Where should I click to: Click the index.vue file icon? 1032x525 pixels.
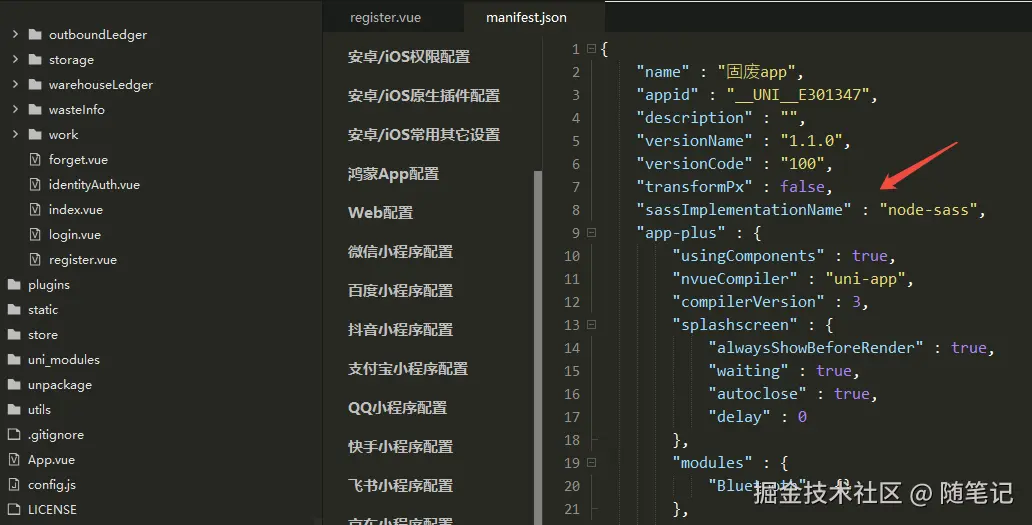(x=36, y=209)
